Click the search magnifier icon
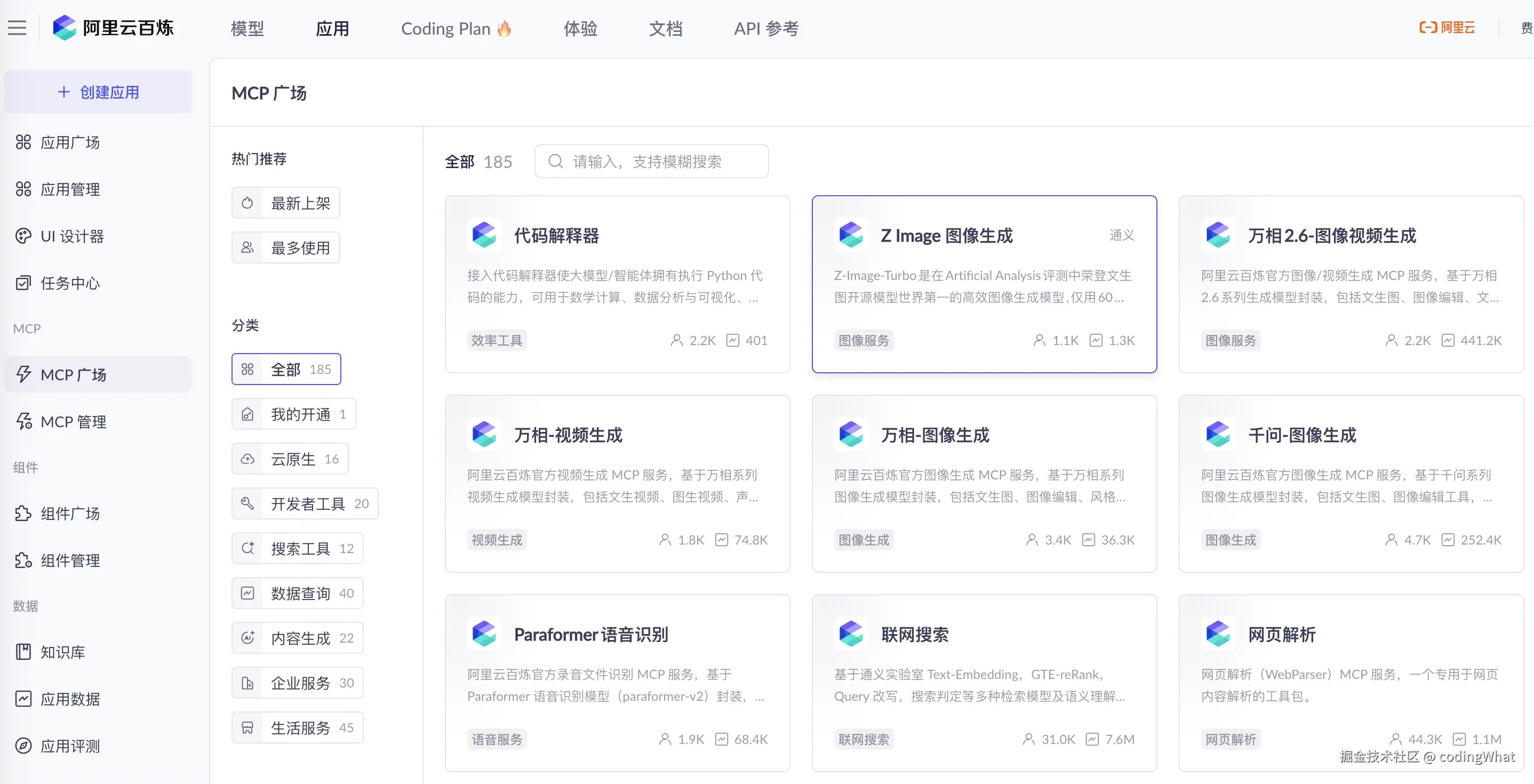The width and height of the screenshot is (1534, 784). (555, 161)
